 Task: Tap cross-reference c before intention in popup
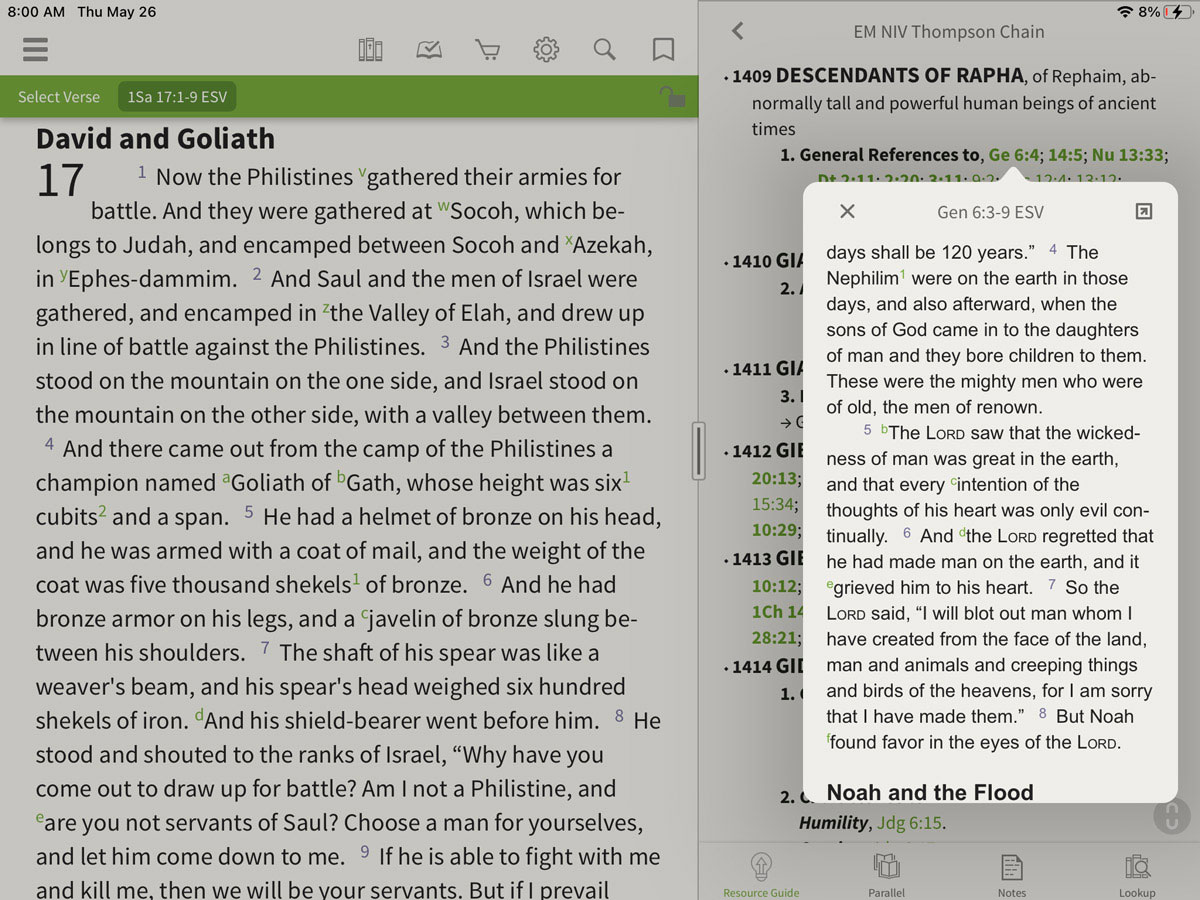[x=953, y=481]
